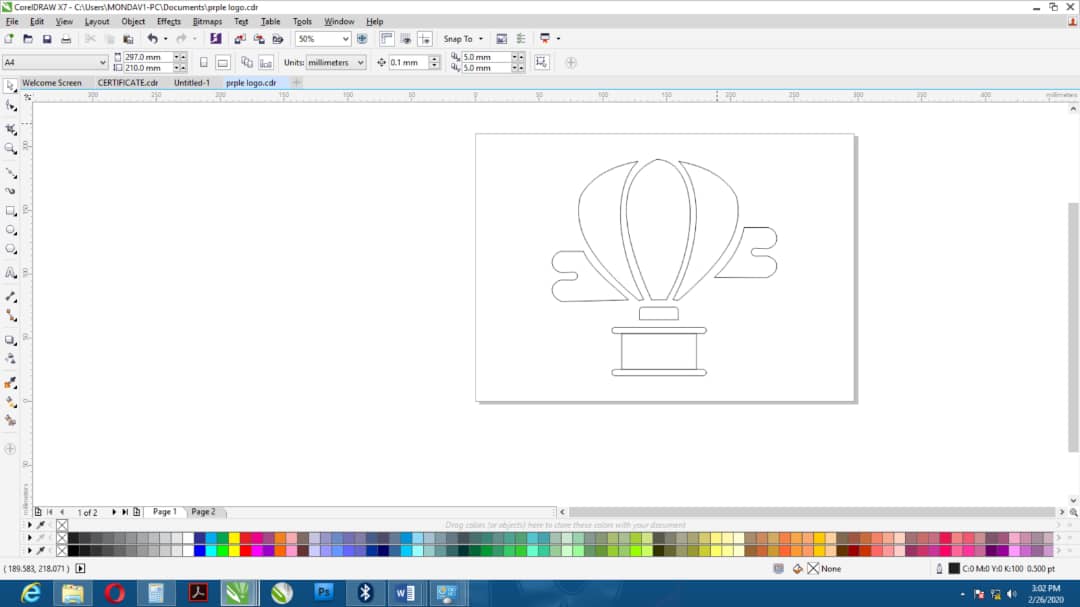The height and width of the screenshot is (607, 1080).
Task: Click the Save icon in the toolbar
Action: pos(47,39)
